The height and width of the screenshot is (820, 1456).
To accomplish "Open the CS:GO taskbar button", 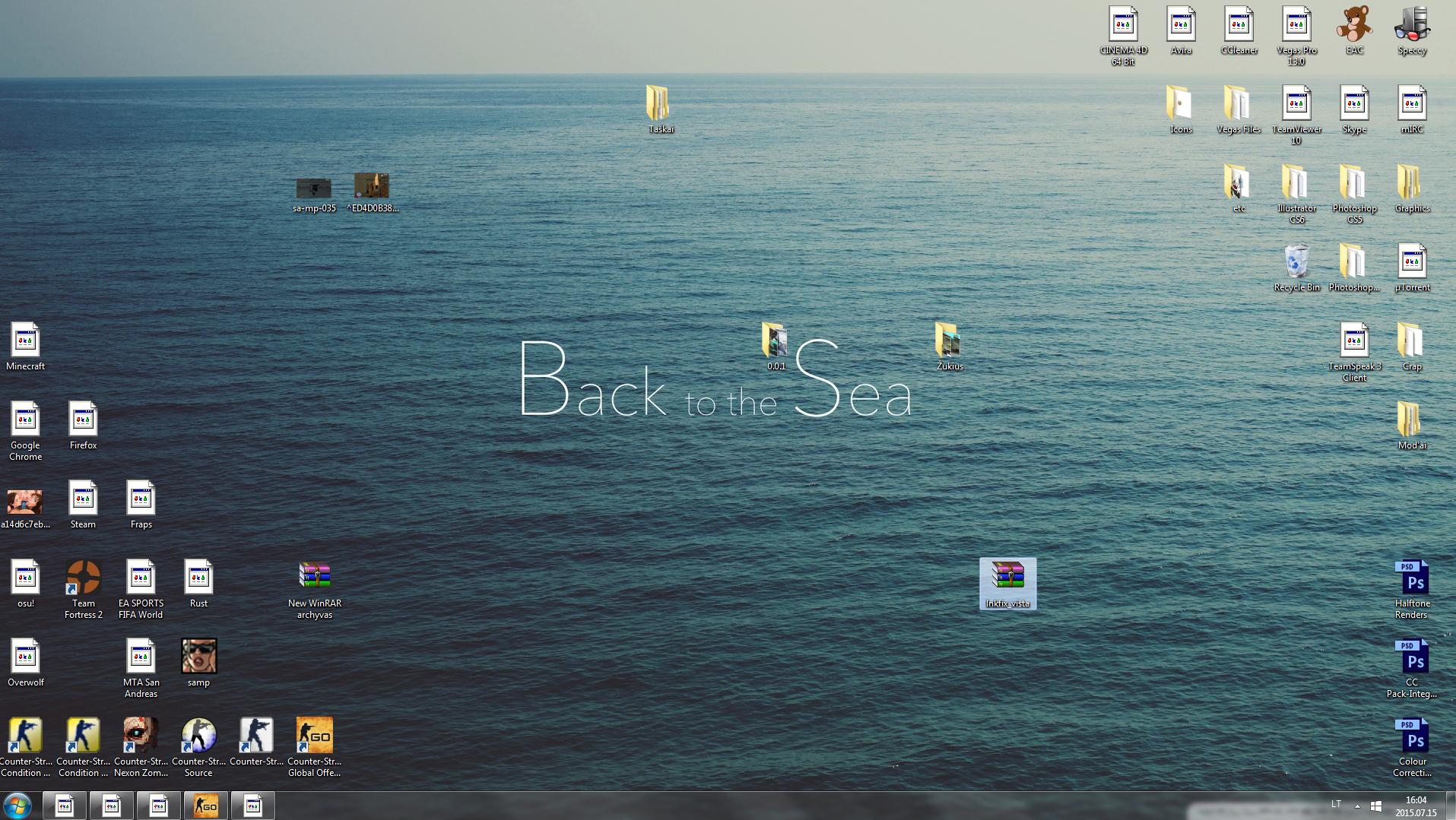I will pos(205,806).
